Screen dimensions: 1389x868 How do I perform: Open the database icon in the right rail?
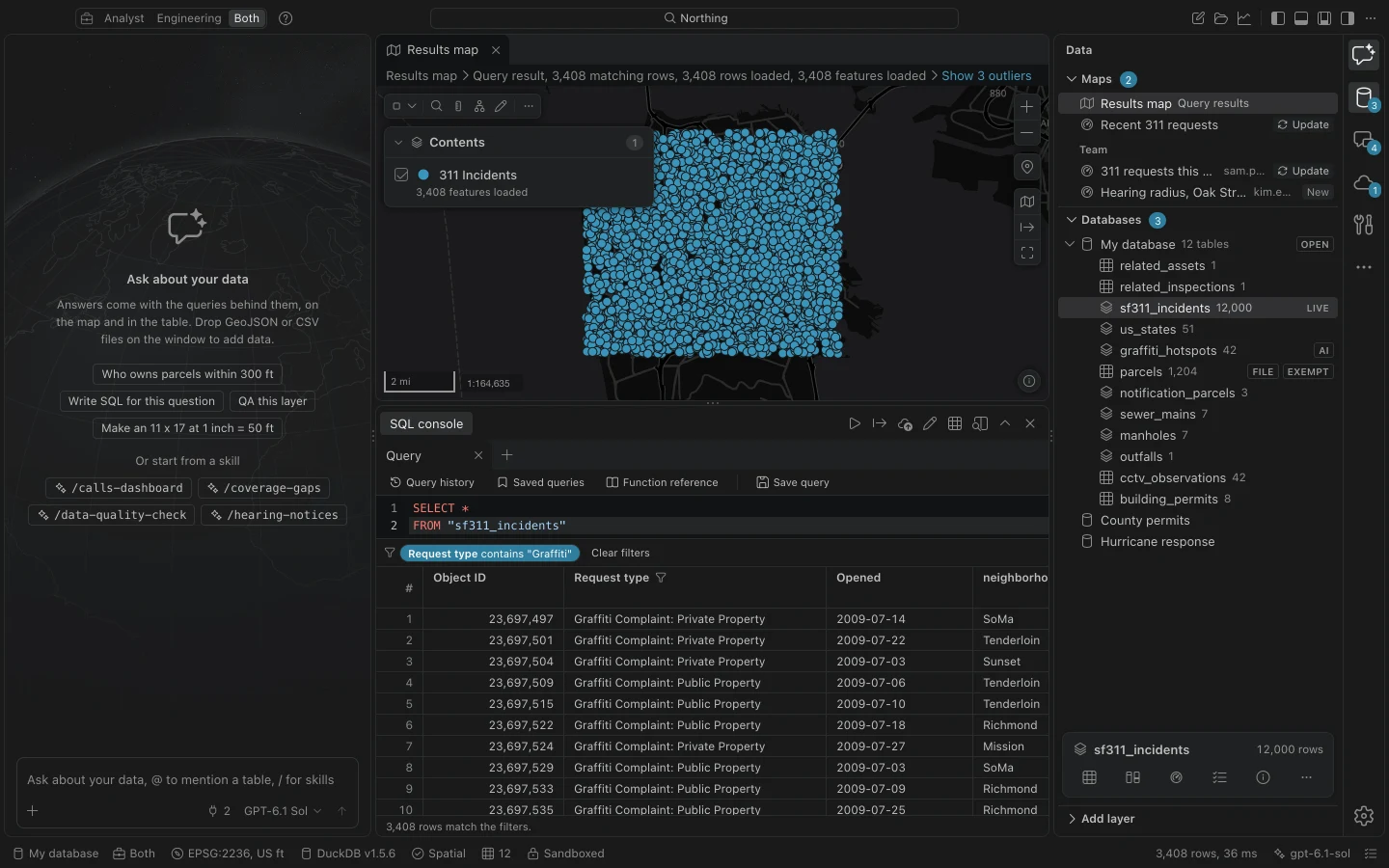(x=1364, y=97)
